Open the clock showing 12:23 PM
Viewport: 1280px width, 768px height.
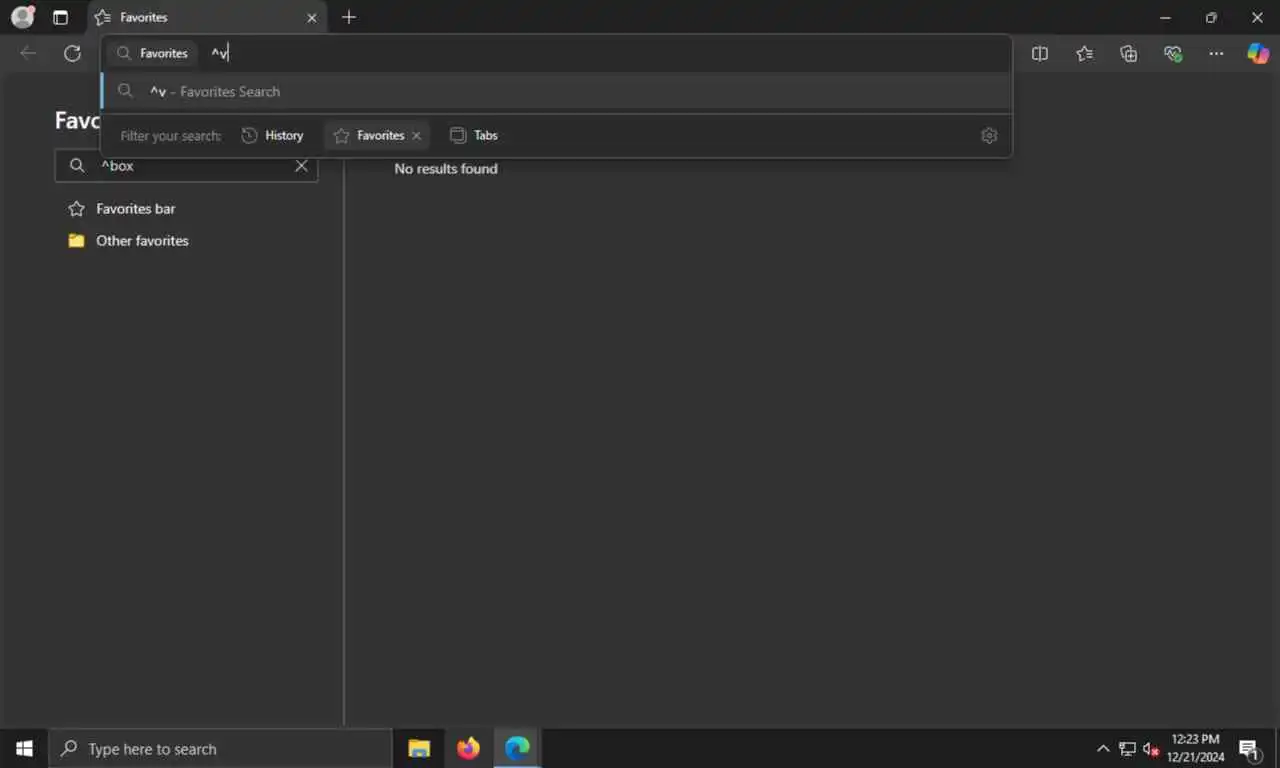(1195, 748)
